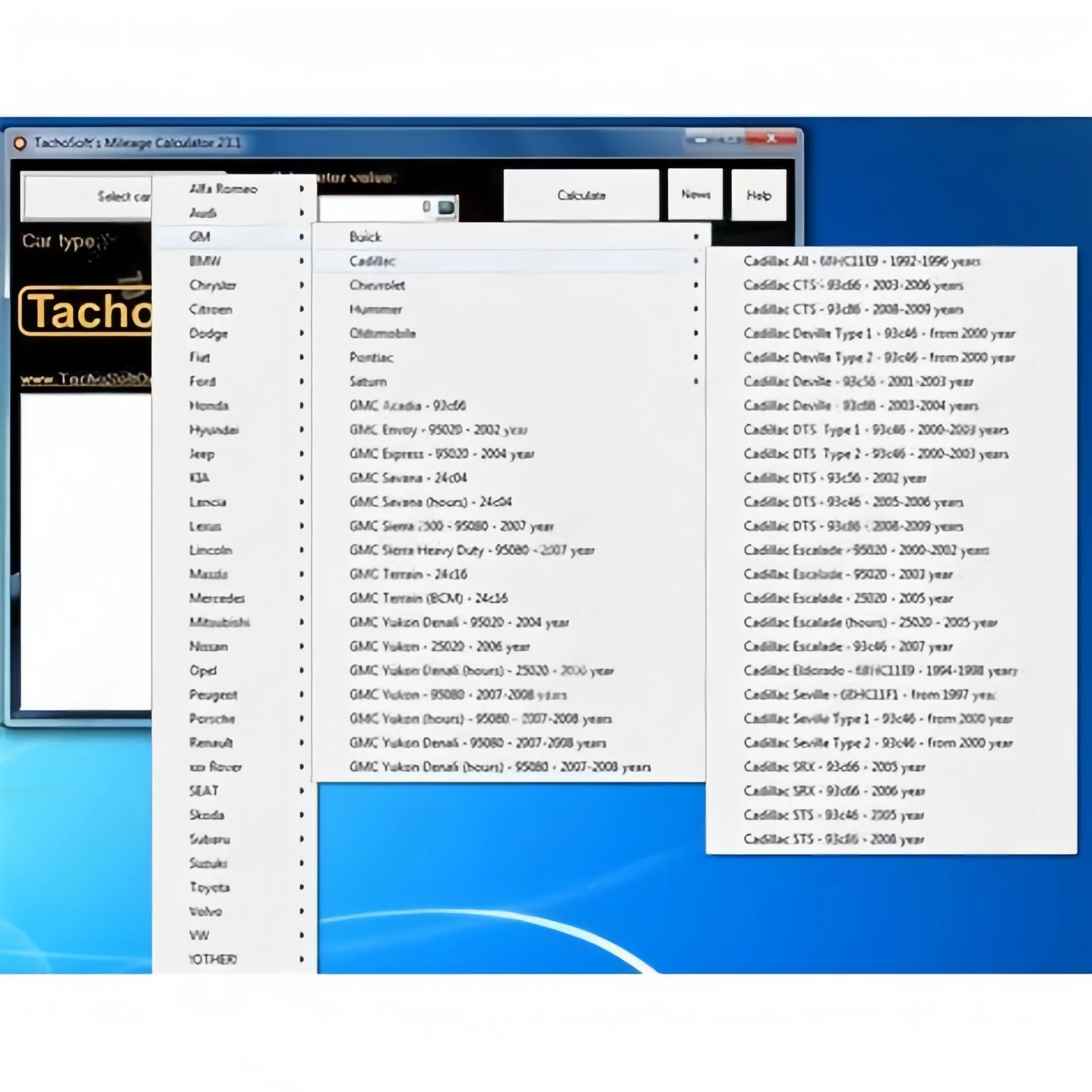Screen dimensions: 1092x1092
Task: Open the Help button
Action: click(759, 195)
